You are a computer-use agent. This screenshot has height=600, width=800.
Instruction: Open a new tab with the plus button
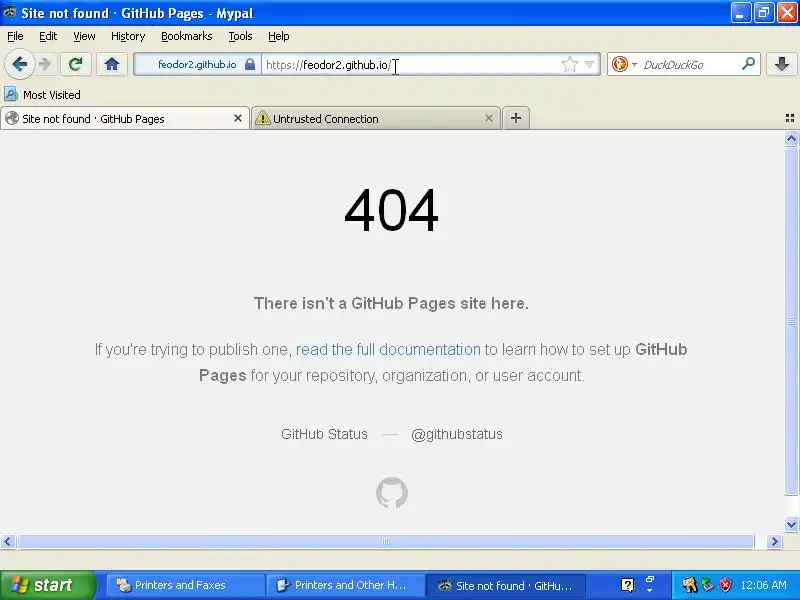tap(516, 118)
